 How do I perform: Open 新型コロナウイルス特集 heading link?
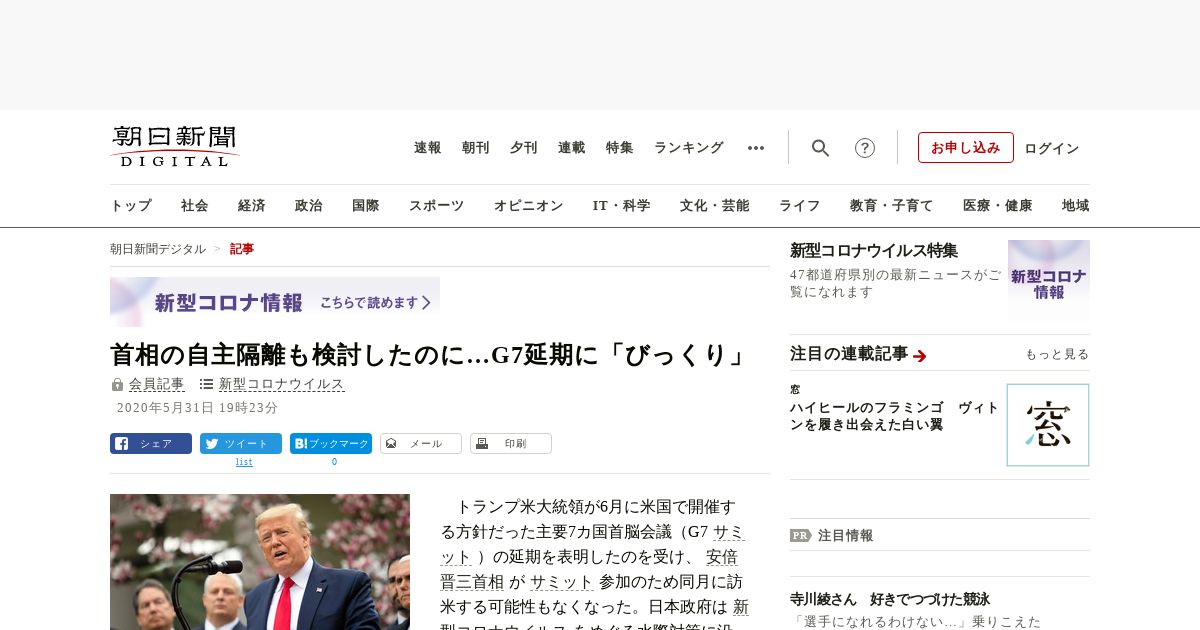coord(874,250)
